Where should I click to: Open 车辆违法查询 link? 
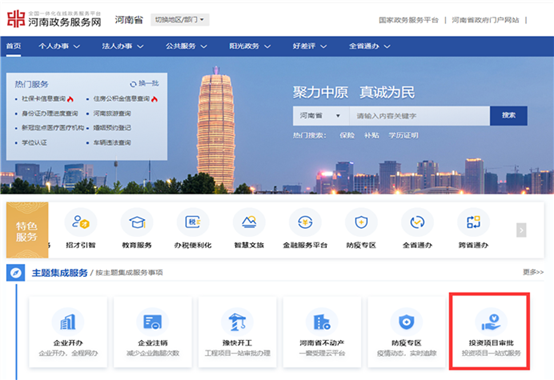pyautogui.click(x=112, y=143)
